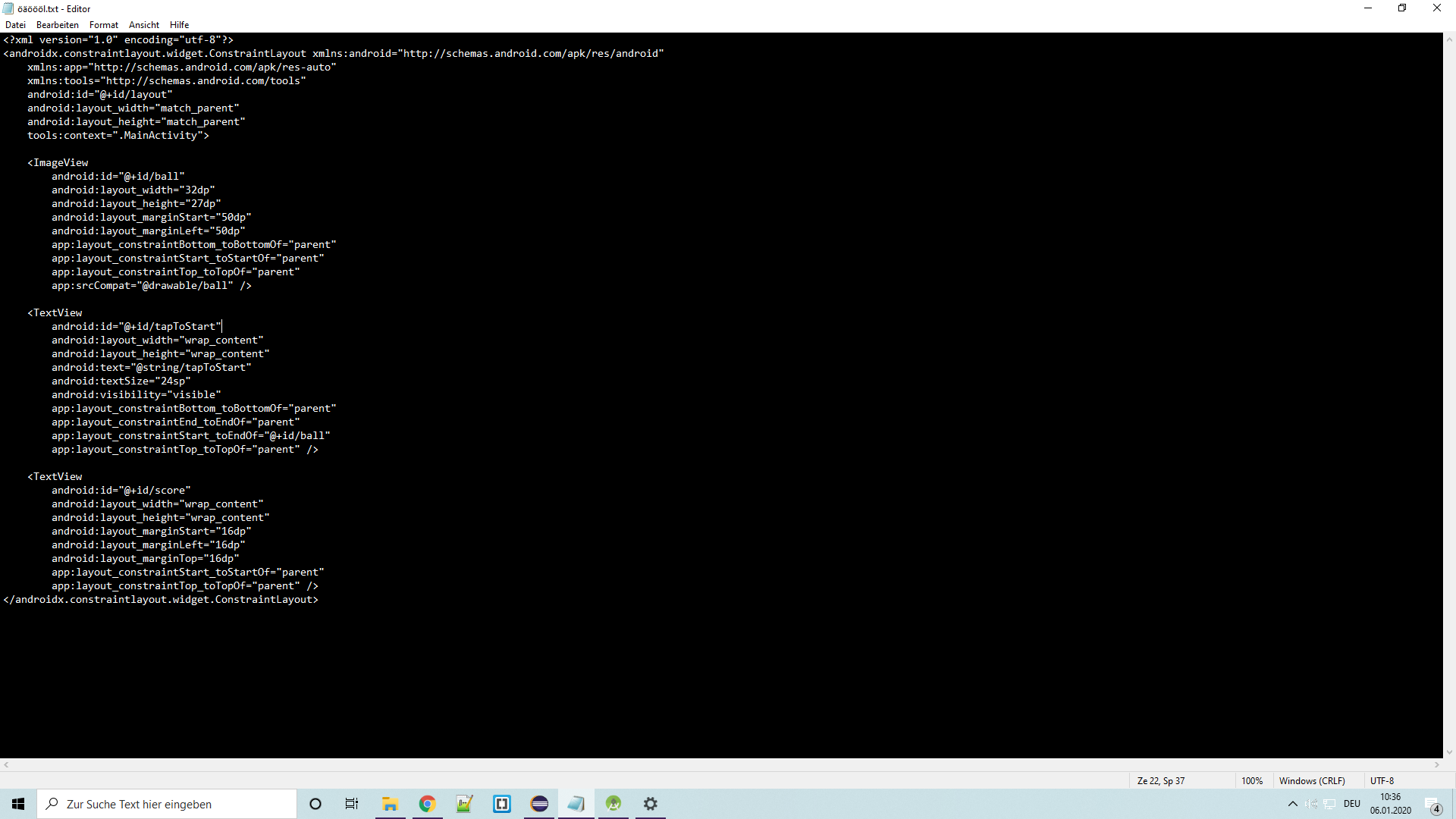Open Settings gear in taskbar
This screenshot has width=1456, height=819.
[651, 804]
